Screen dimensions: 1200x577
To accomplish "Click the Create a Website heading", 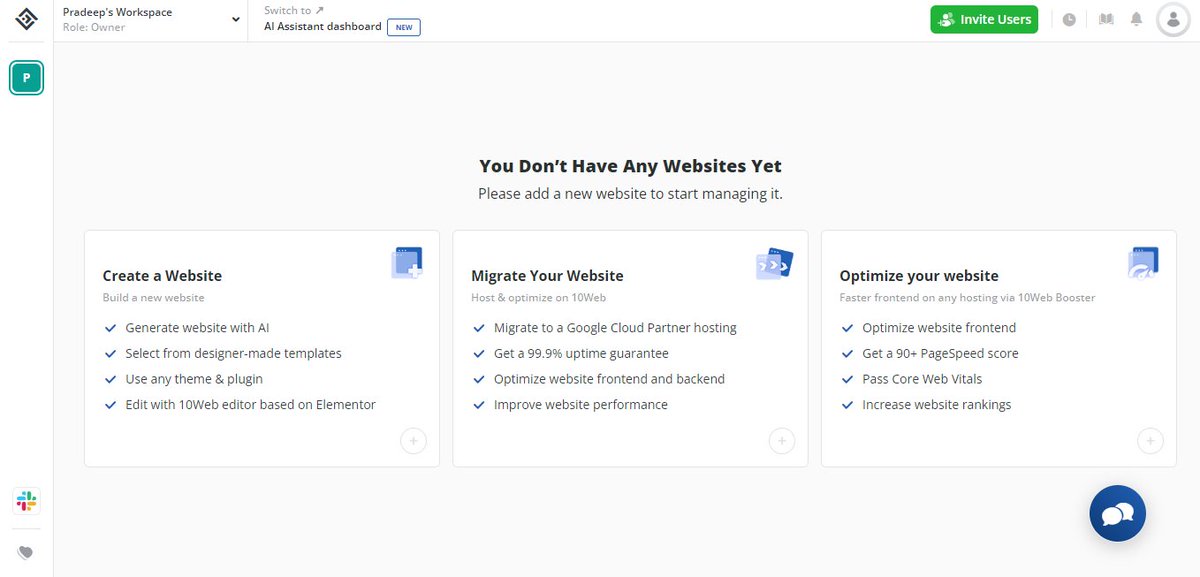I will click(x=162, y=276).
